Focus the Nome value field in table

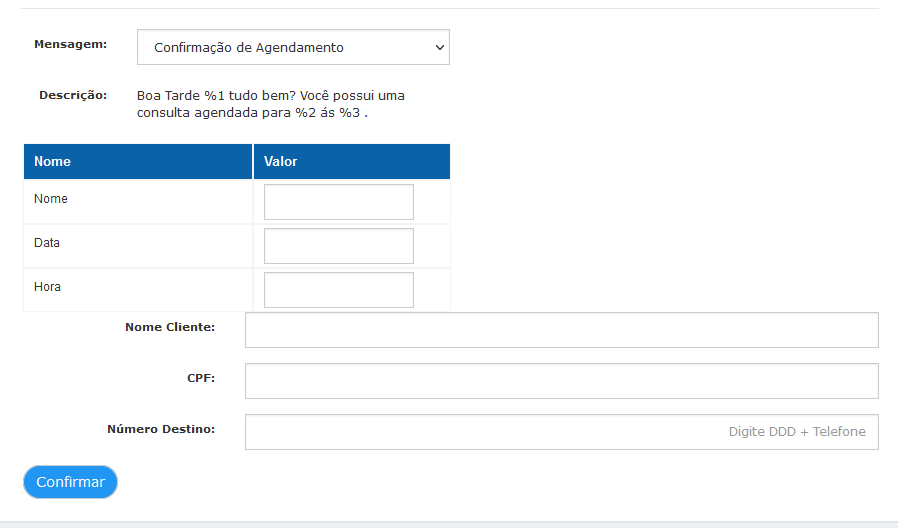pyautogui.click(x=338, y=202)
